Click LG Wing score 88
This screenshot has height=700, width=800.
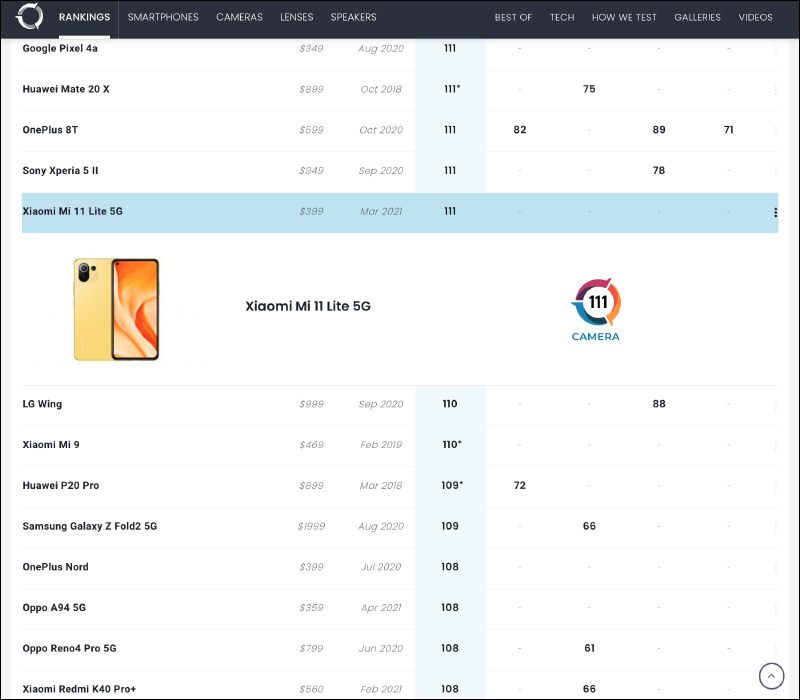pos(659,404)
